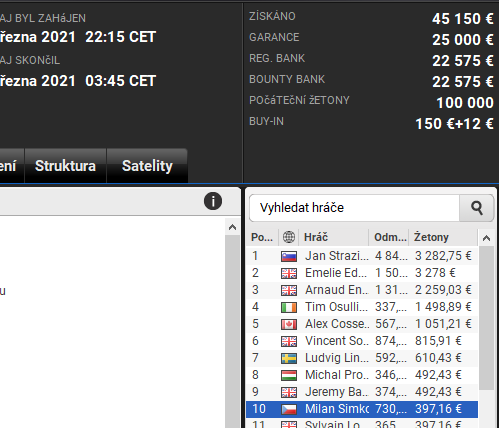The height and width of the screenshot is (428, 499).
Task: Click the Czech flag beside Milan Simko
Action: point(289,409)
